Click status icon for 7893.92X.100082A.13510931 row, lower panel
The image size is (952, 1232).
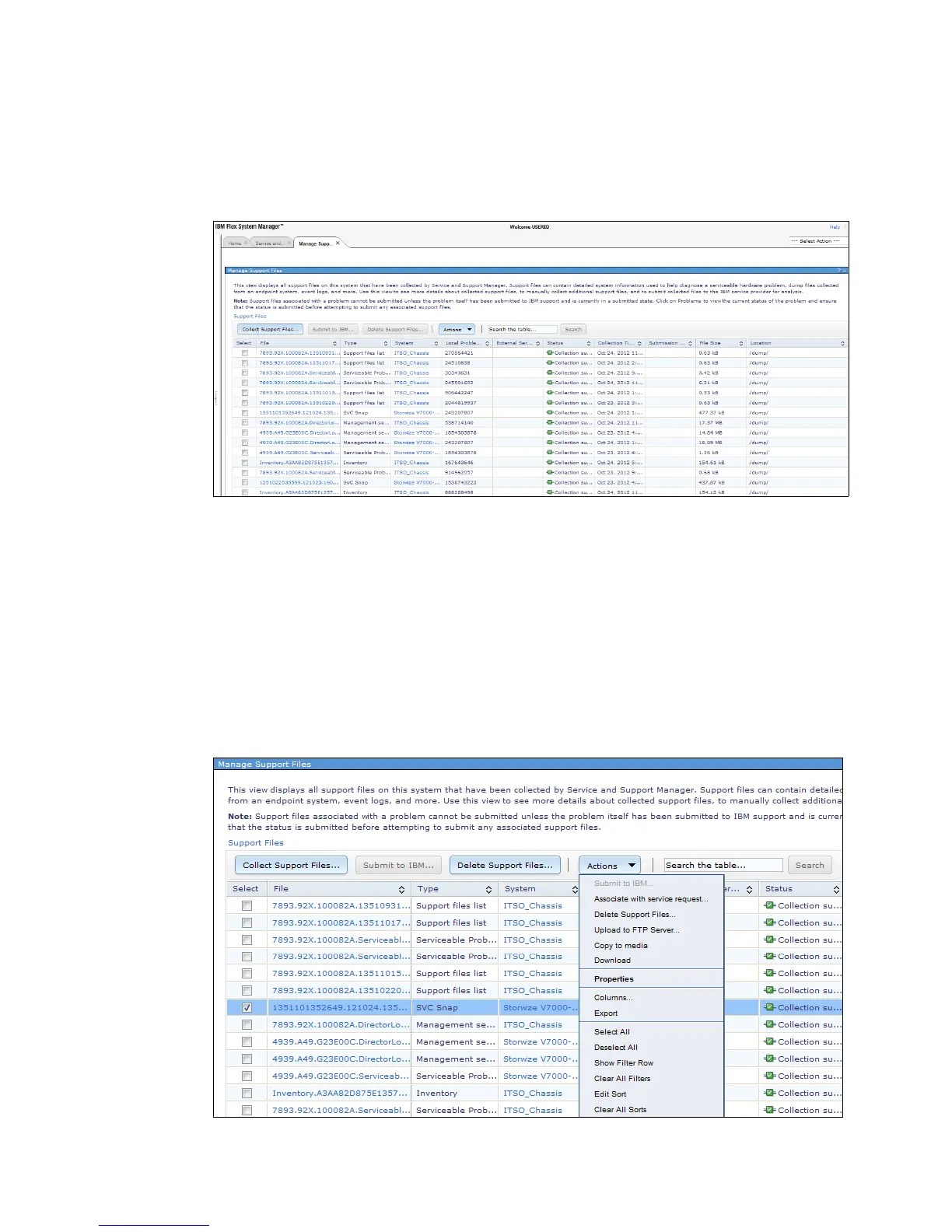(770, 905)
